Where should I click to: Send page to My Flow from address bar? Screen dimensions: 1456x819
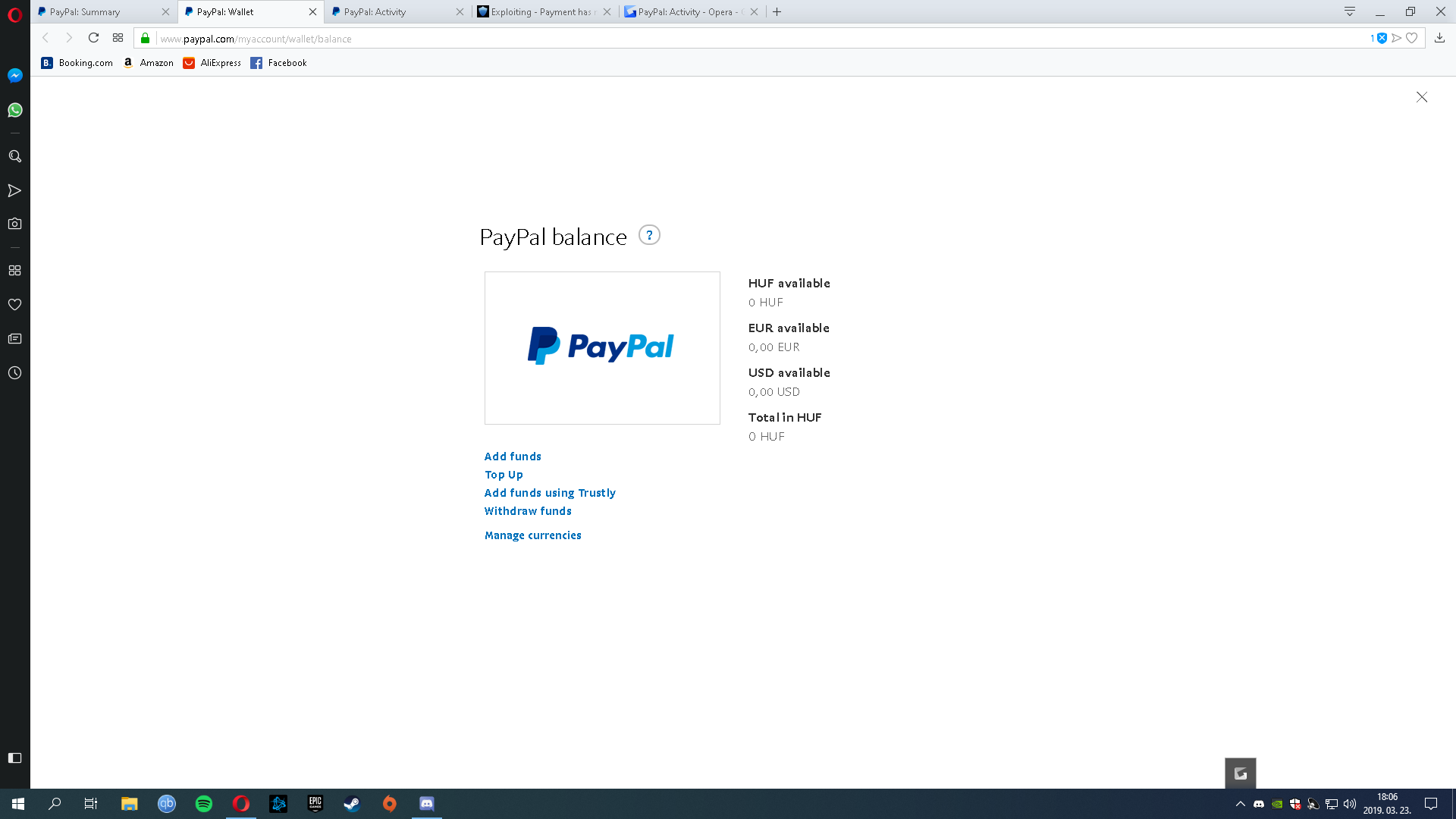(x=1396, y=38)
